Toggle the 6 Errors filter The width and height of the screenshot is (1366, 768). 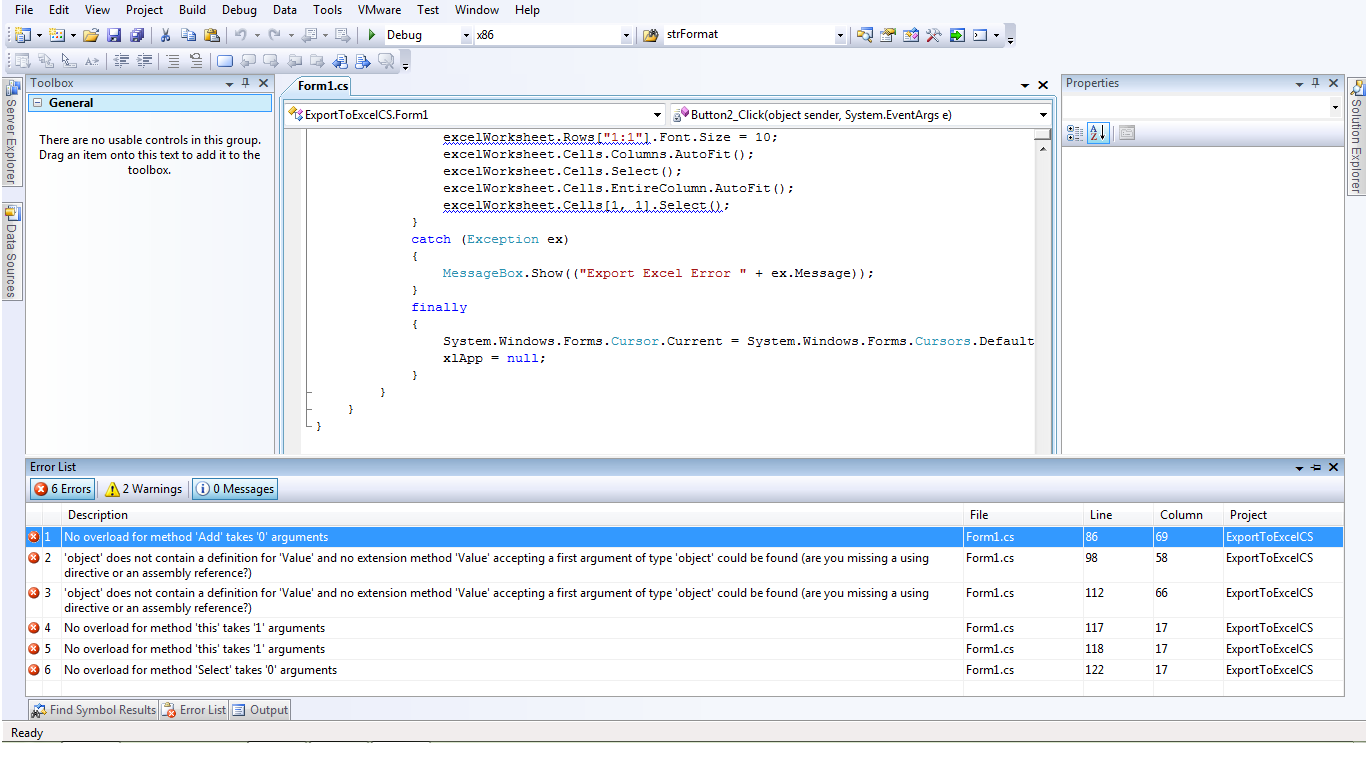(x=62, y=489)
